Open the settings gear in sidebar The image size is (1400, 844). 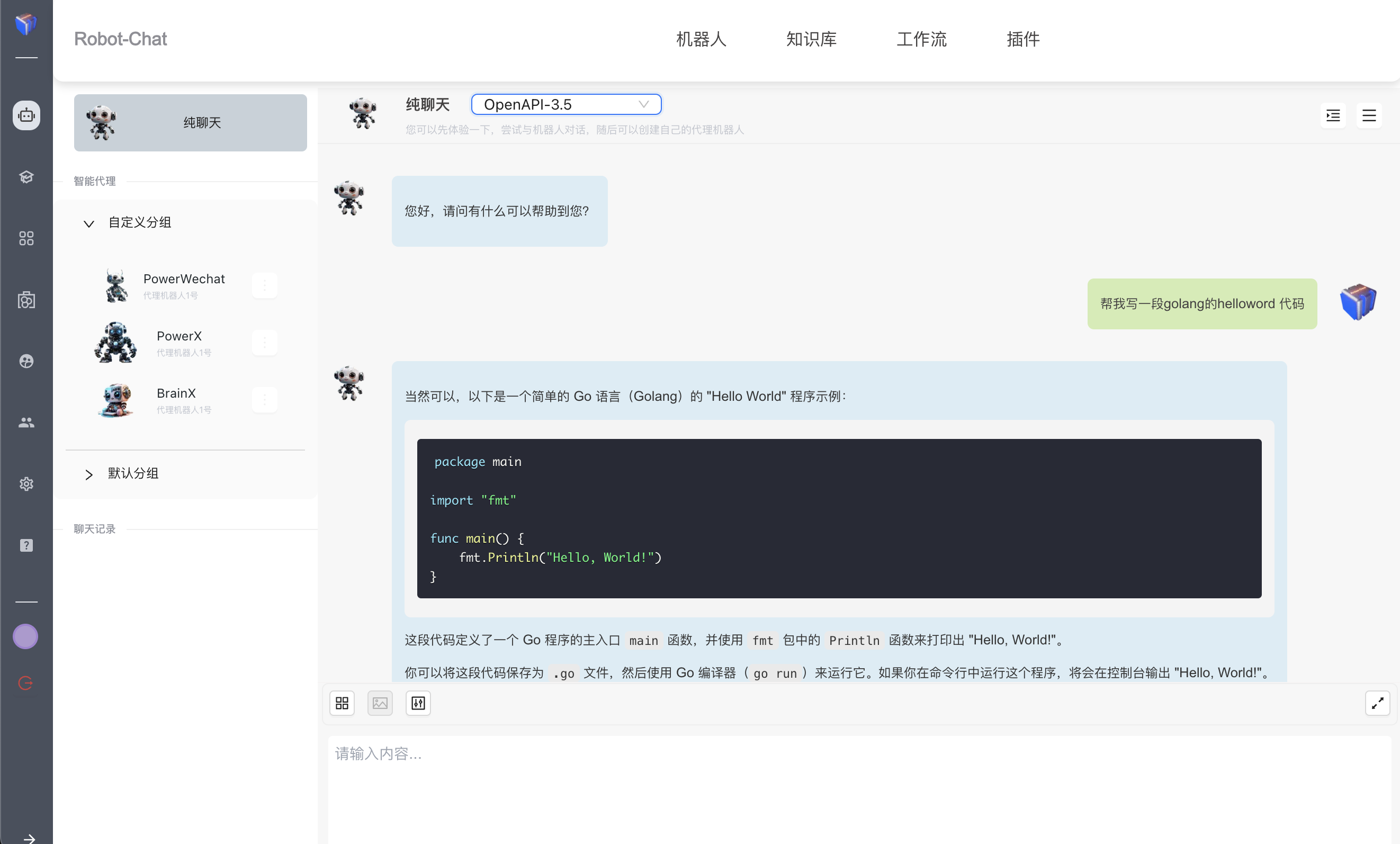point(26,483)
